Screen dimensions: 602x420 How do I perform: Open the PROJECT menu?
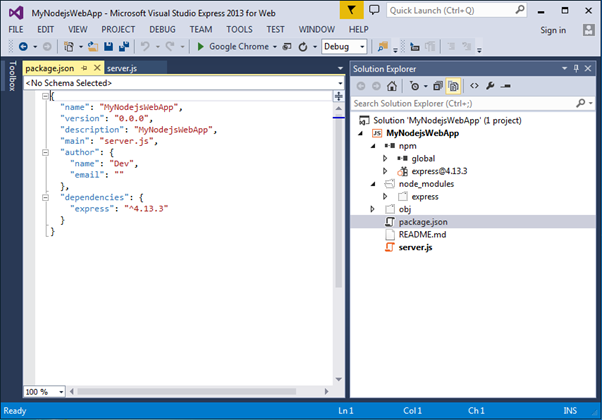(x=118, y=30)
